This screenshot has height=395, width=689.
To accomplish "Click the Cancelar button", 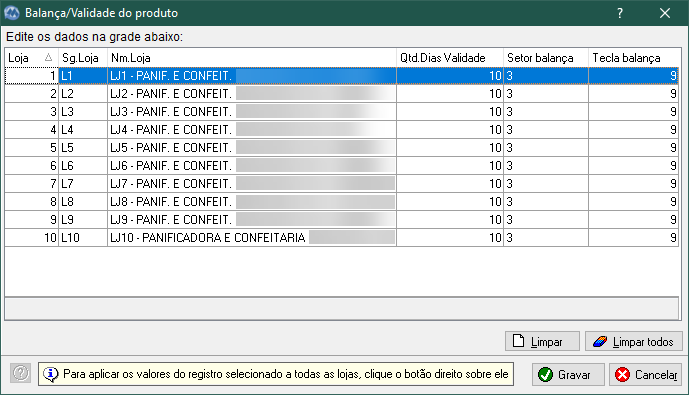I will coord(645,374).
